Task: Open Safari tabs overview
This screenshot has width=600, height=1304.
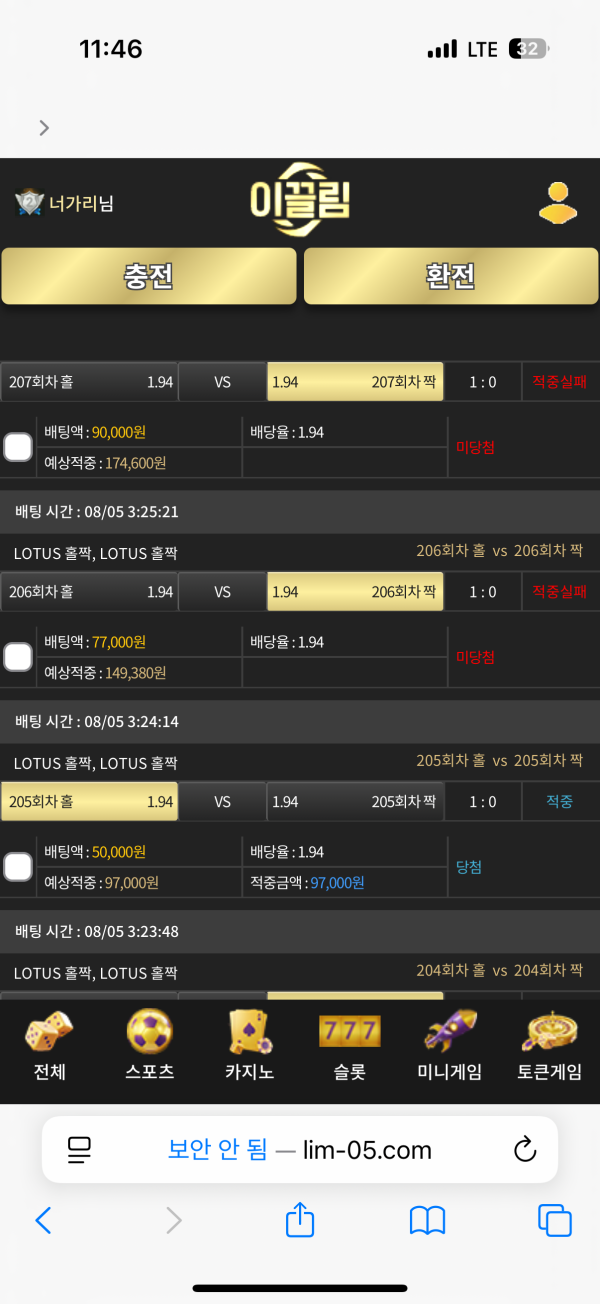Action: click(x=554, y=1220)
